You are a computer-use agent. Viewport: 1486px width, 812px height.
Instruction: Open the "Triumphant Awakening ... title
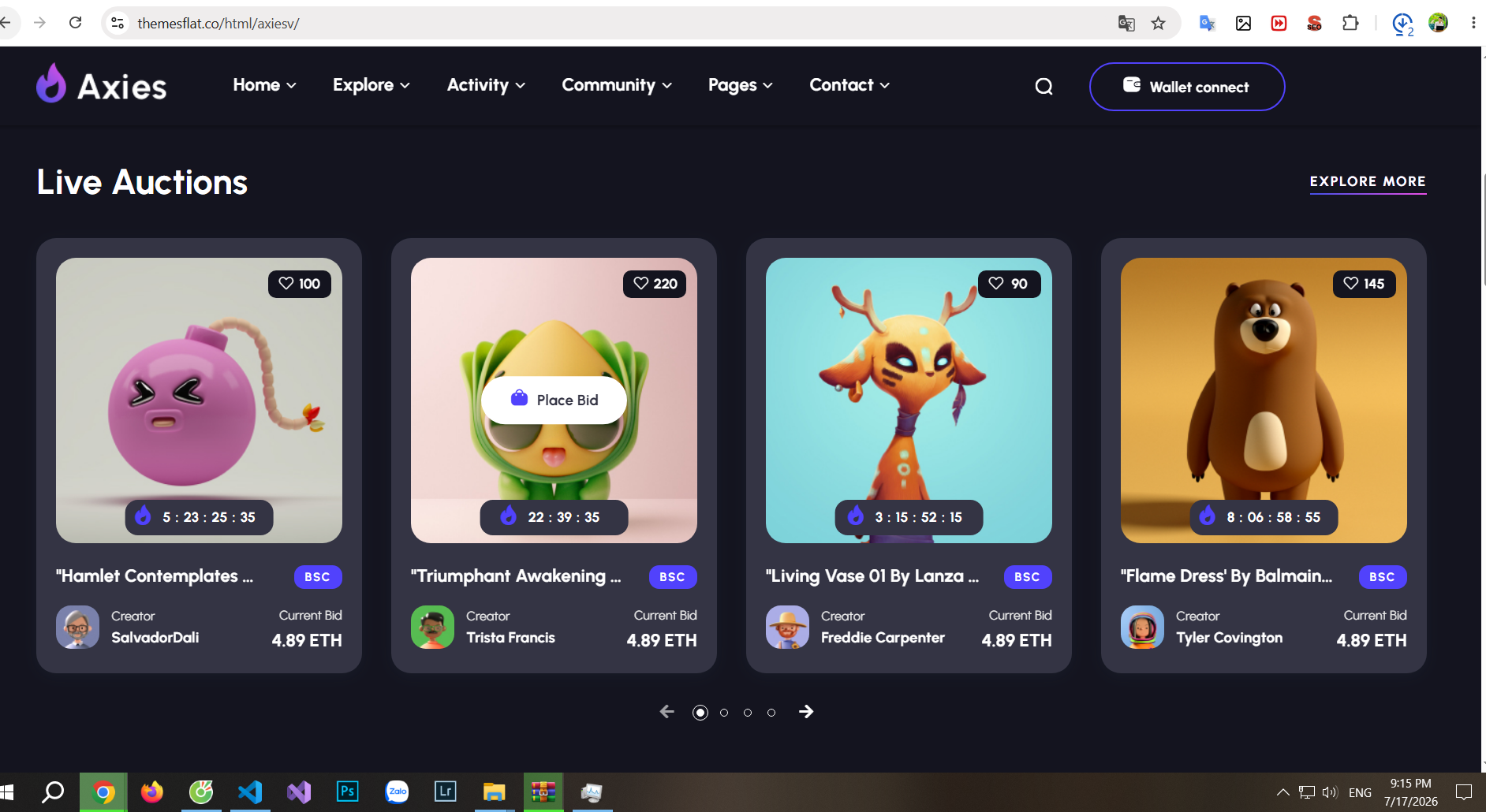pyautogui.click(x=516, y=576)
